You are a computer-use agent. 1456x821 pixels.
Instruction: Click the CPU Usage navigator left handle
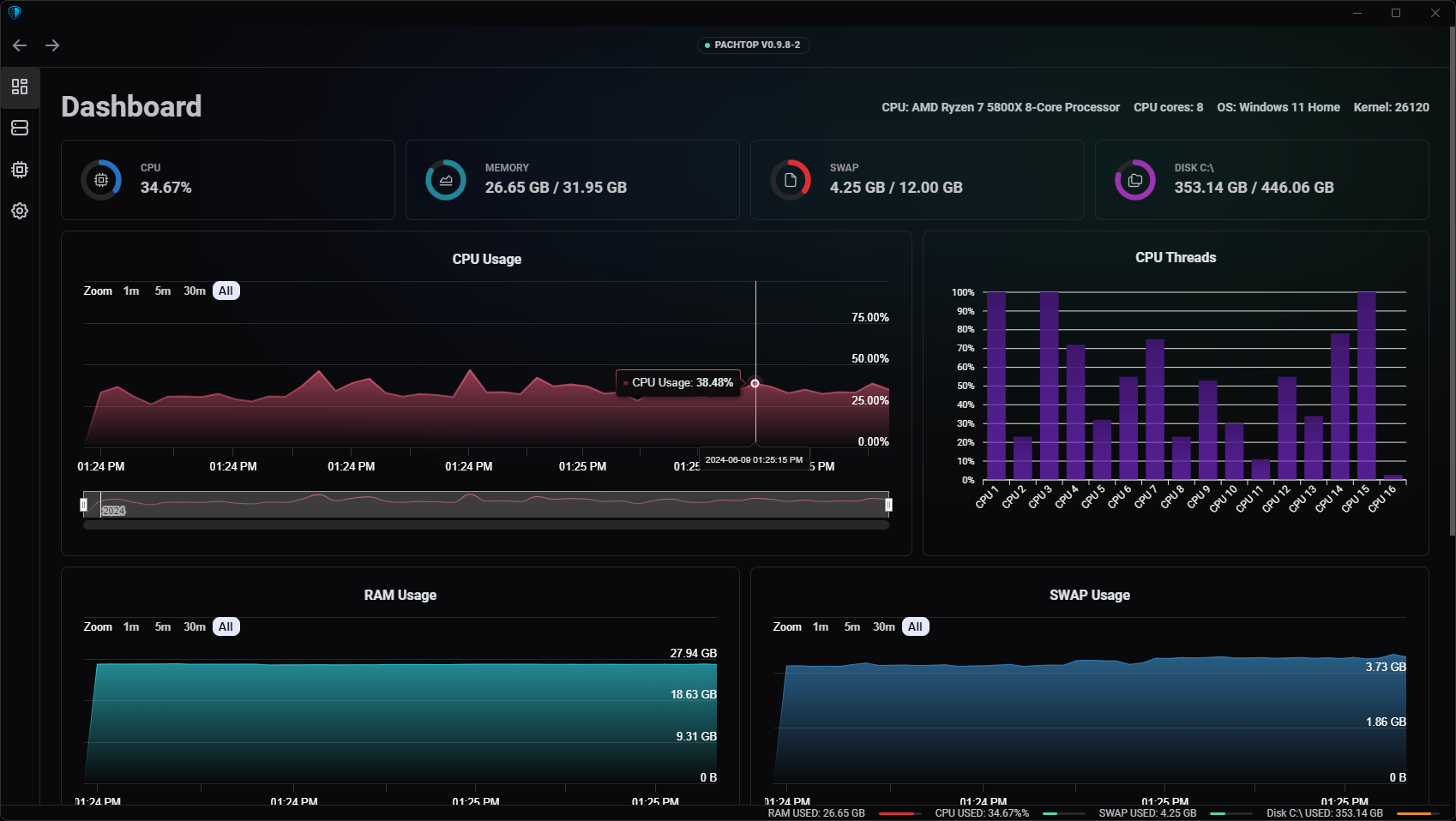(x=84, y=505)
